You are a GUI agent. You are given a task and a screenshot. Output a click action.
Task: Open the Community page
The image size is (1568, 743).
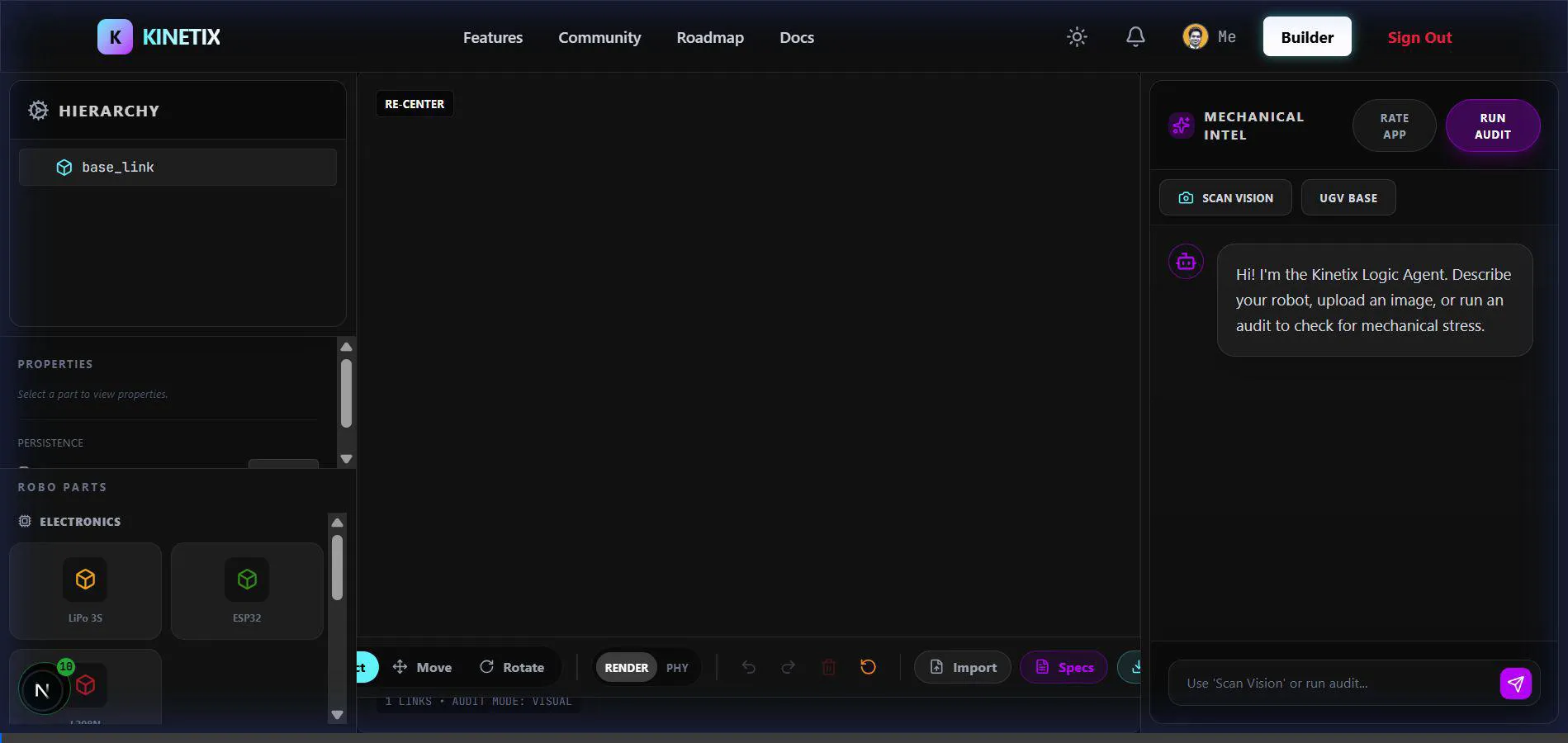click(x=599, y=37)
